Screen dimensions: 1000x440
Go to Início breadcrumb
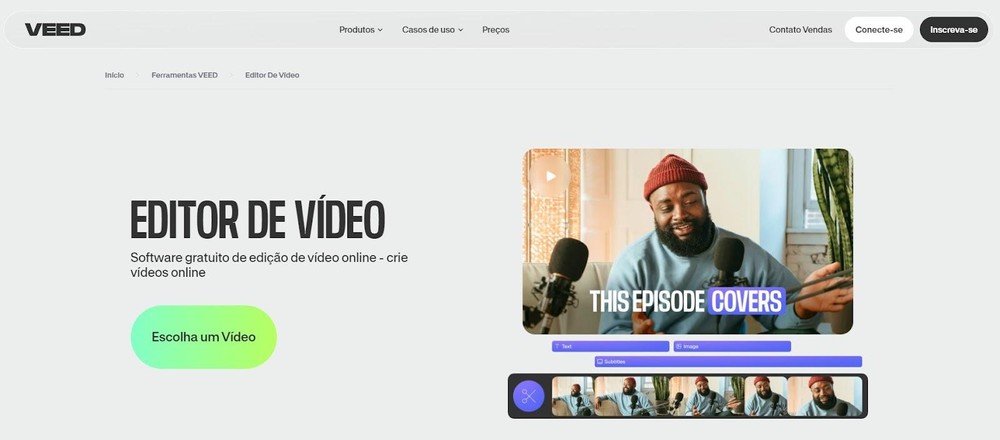114,75
